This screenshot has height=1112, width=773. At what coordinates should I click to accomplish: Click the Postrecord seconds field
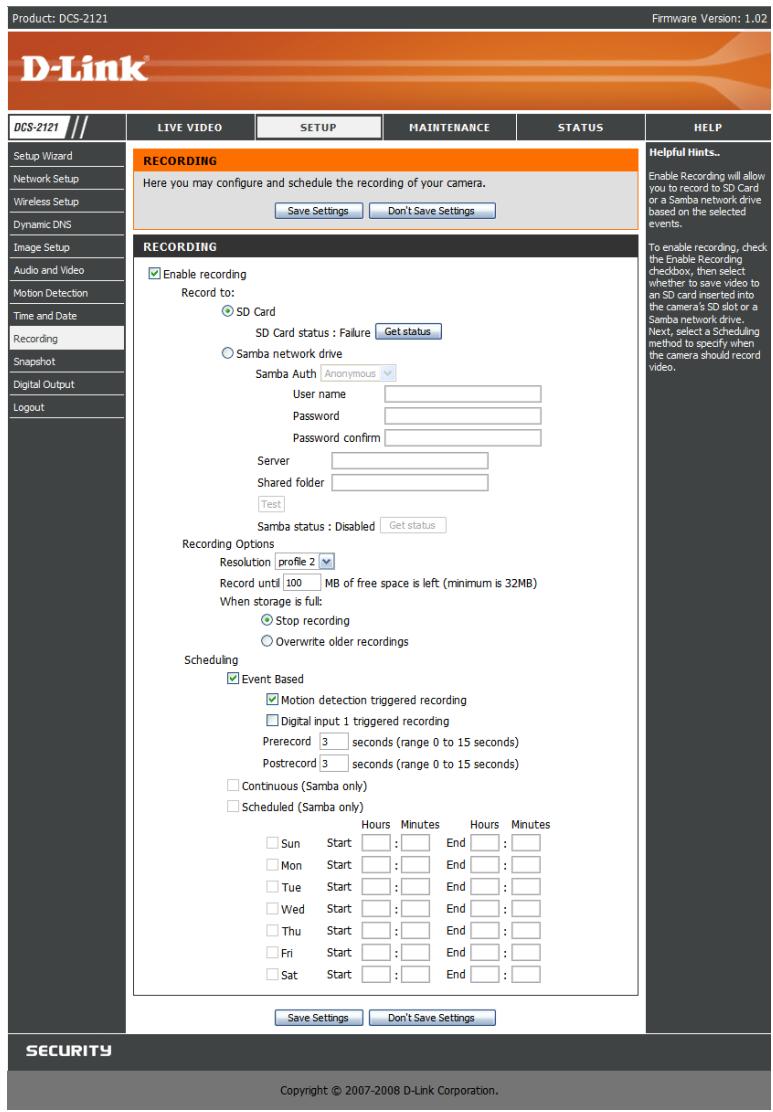334,764
